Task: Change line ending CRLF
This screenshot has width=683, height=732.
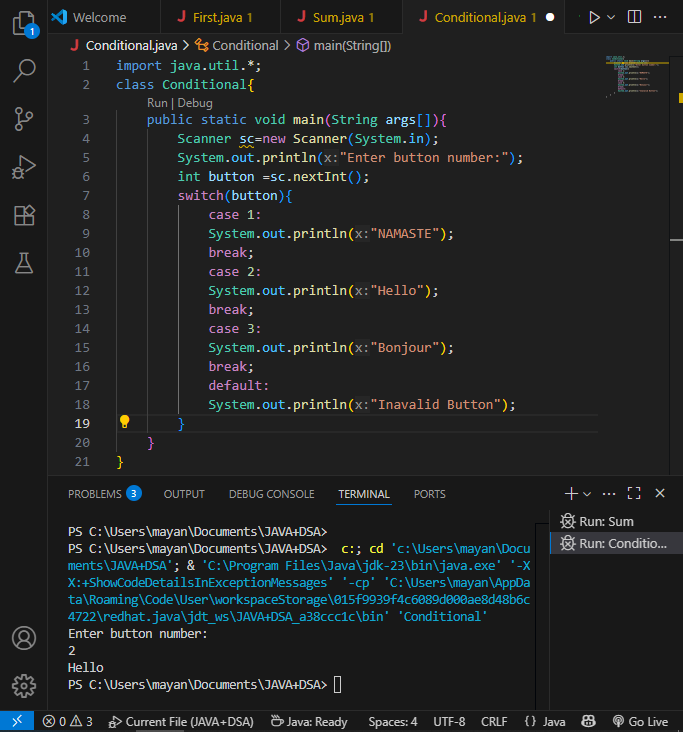Action: [x=494, y=722]
